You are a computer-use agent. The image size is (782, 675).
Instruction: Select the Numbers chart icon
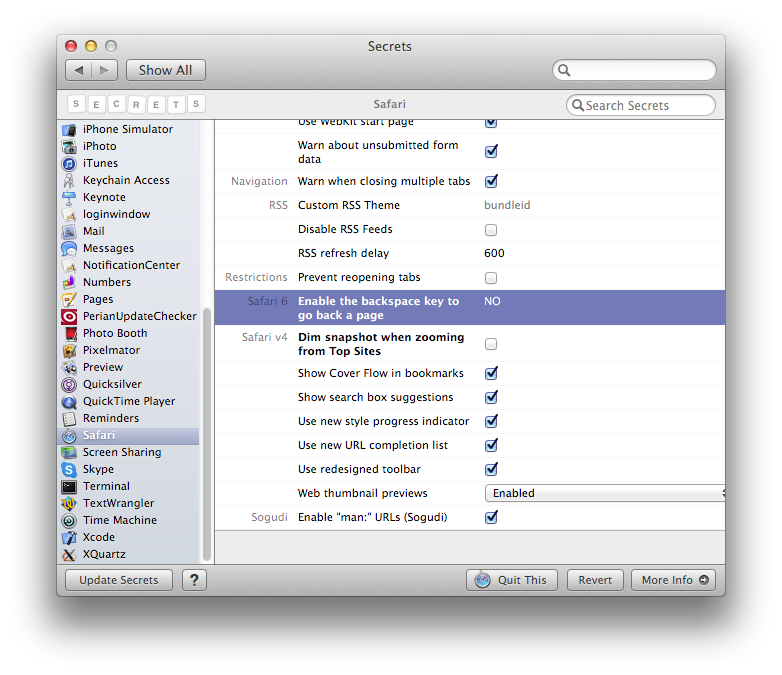click(69, 282)
